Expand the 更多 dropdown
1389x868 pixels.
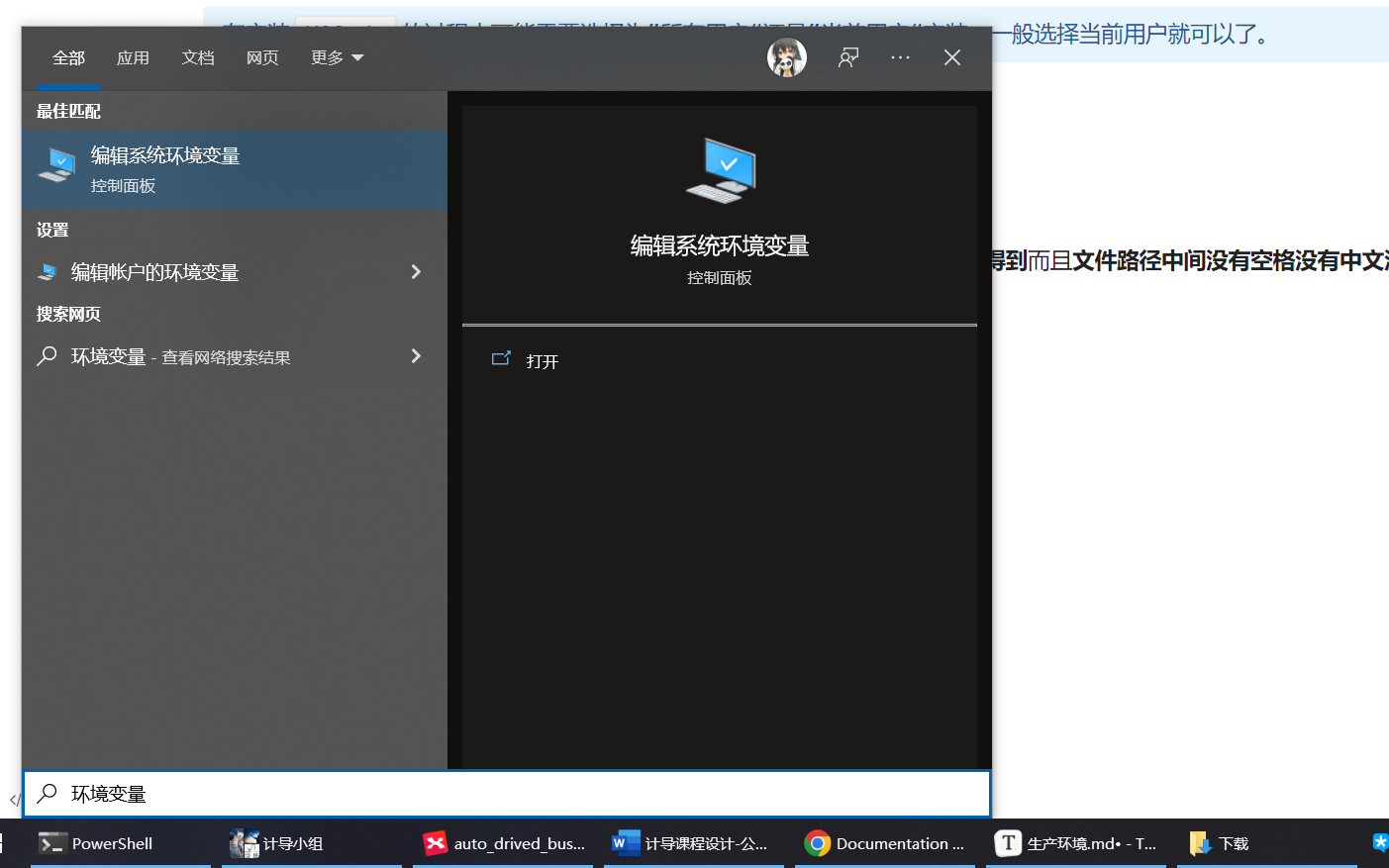pyautogui.click(x=337, y=58)
